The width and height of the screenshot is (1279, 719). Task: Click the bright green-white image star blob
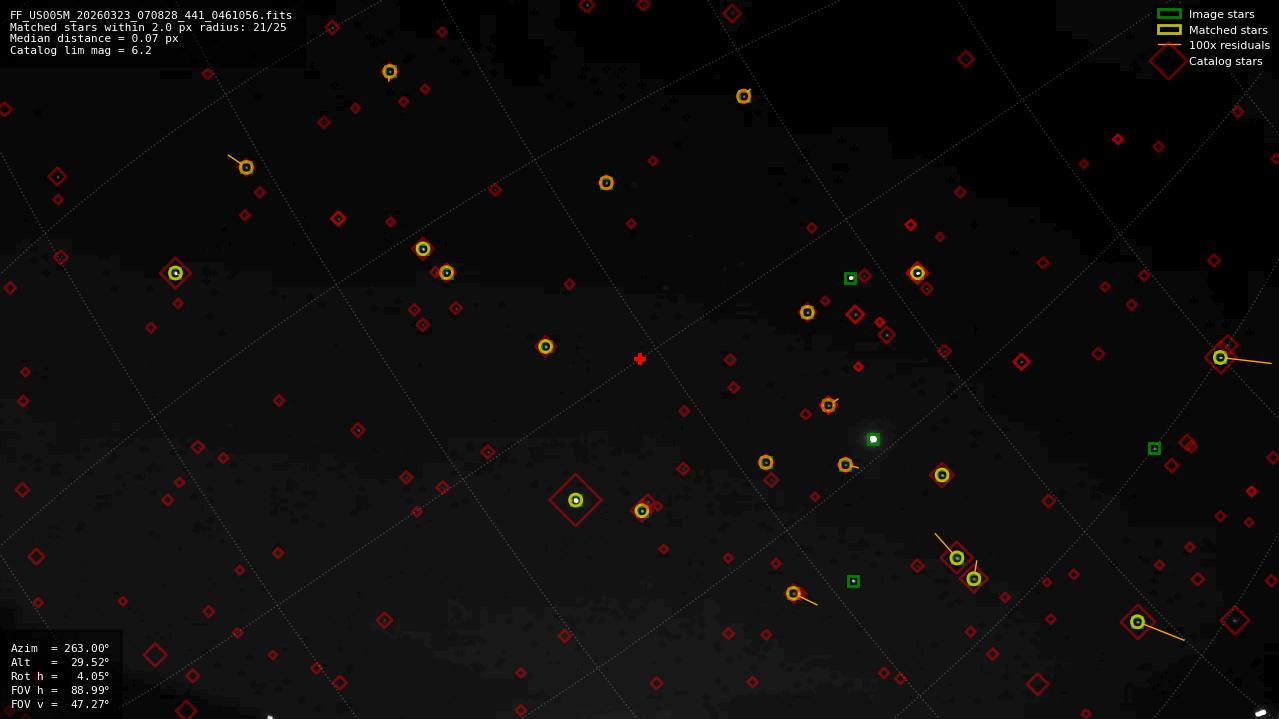(x=873, y=439)
